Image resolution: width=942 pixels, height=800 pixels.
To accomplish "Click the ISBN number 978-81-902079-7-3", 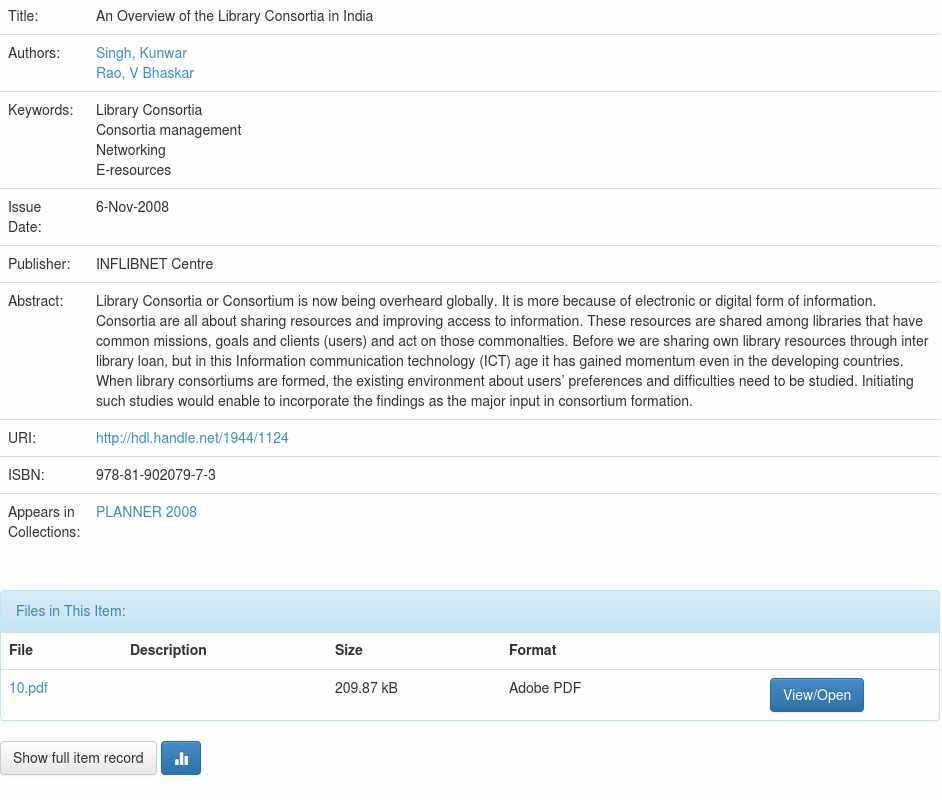I will (x=156, y=475).
